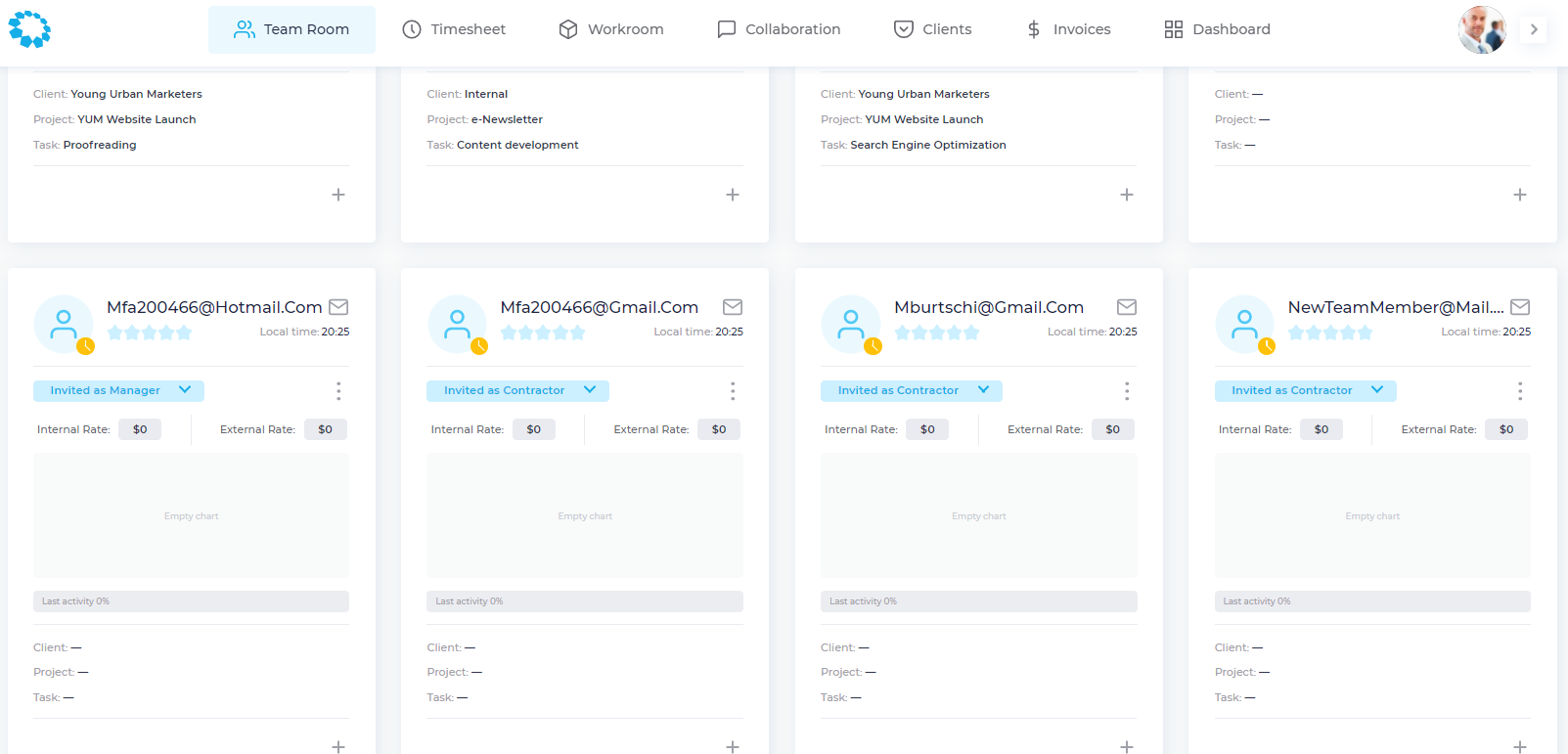Open the user profile photo

[1481, 29]
